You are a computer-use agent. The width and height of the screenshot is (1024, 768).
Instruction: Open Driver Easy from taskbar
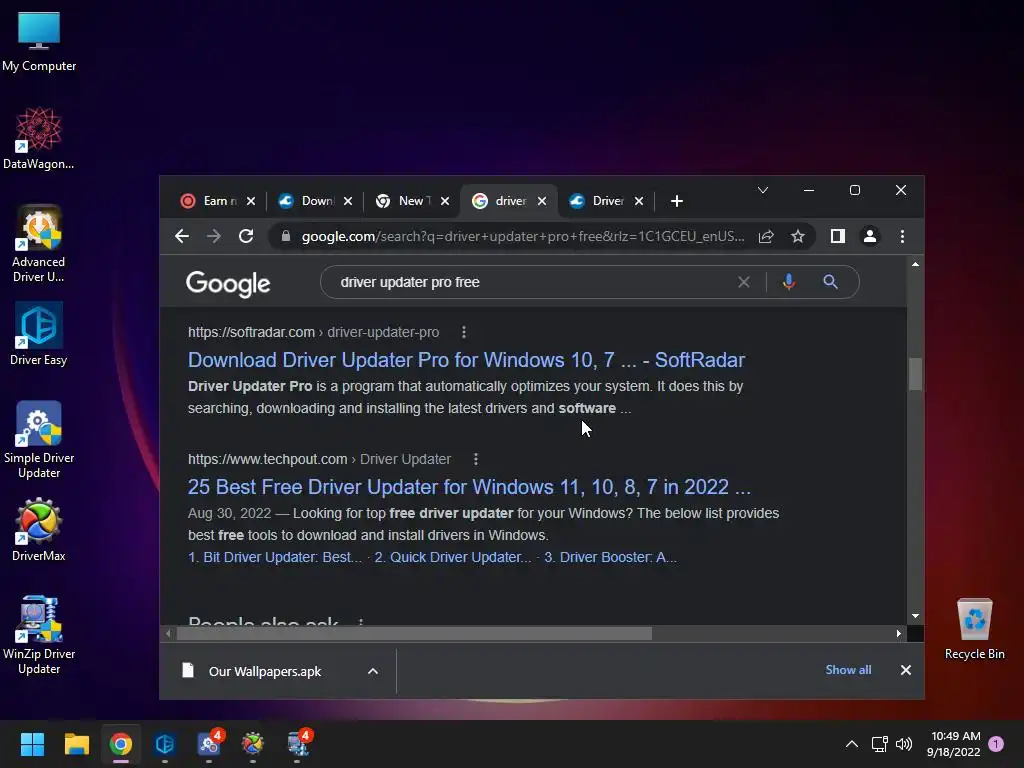tap(165, 744)
